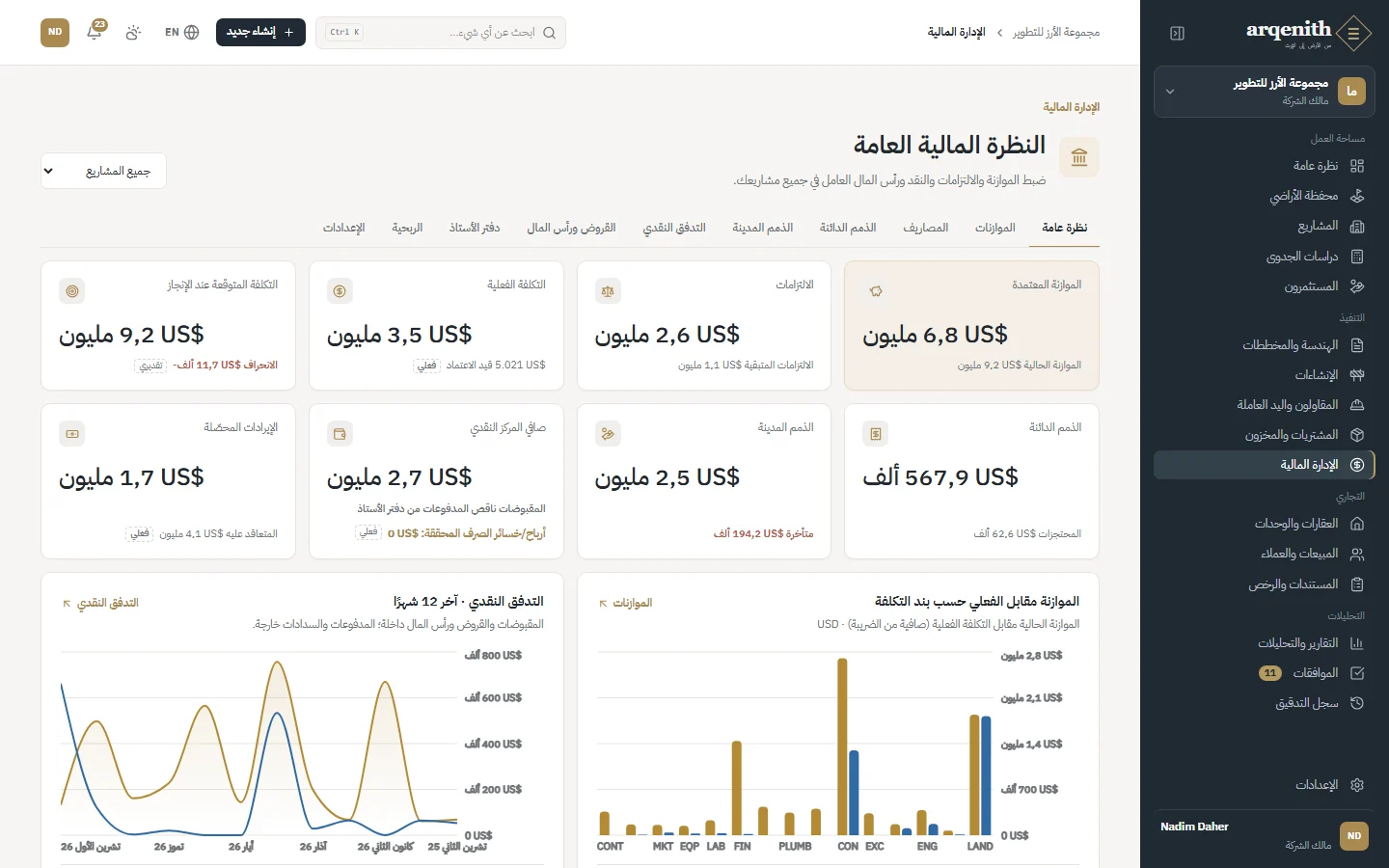
Task: Switch to the الموازنات tab
Action: (x=994, y=228)
